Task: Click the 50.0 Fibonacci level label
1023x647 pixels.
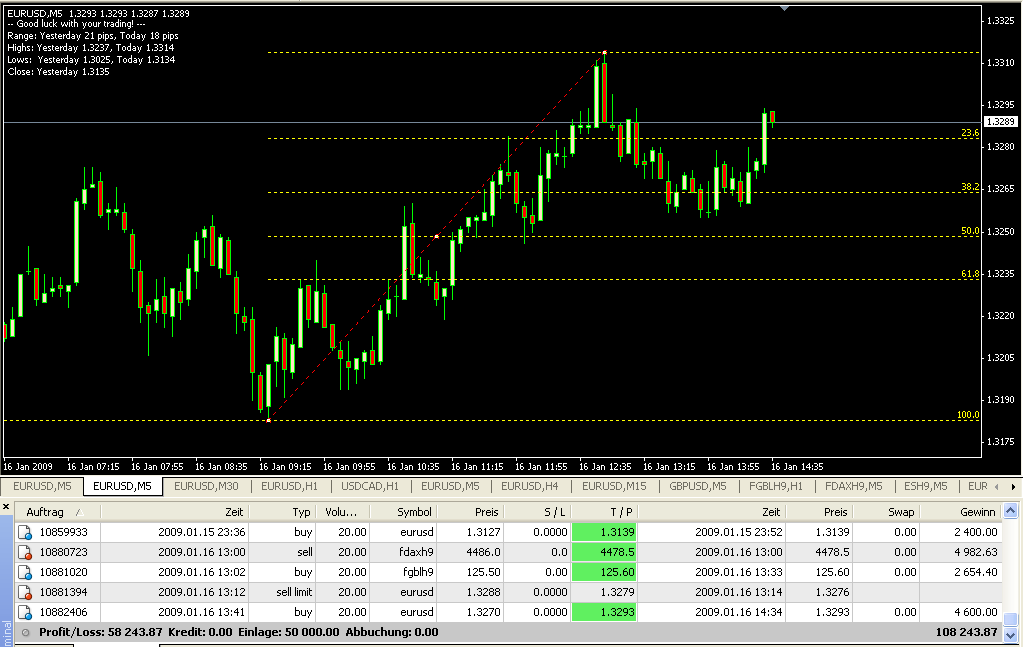Action: coord(970,231)
